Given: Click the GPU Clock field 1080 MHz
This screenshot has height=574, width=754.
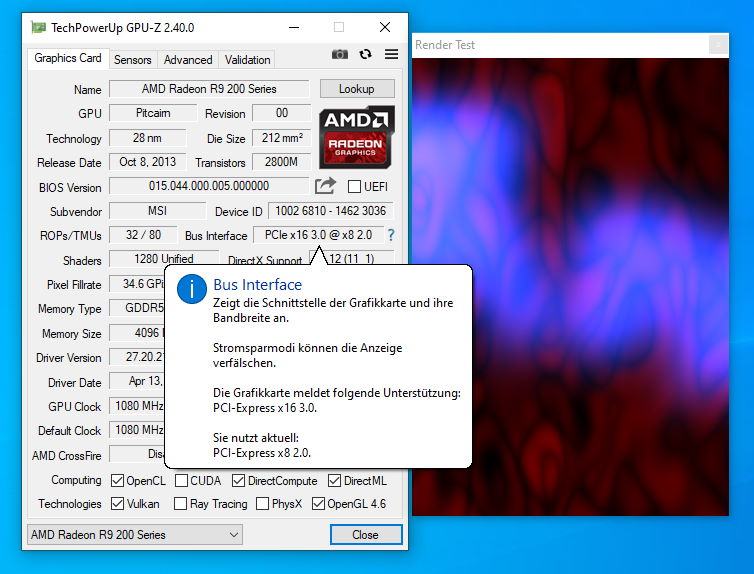Looking at the screenshot, I should 137,406.
